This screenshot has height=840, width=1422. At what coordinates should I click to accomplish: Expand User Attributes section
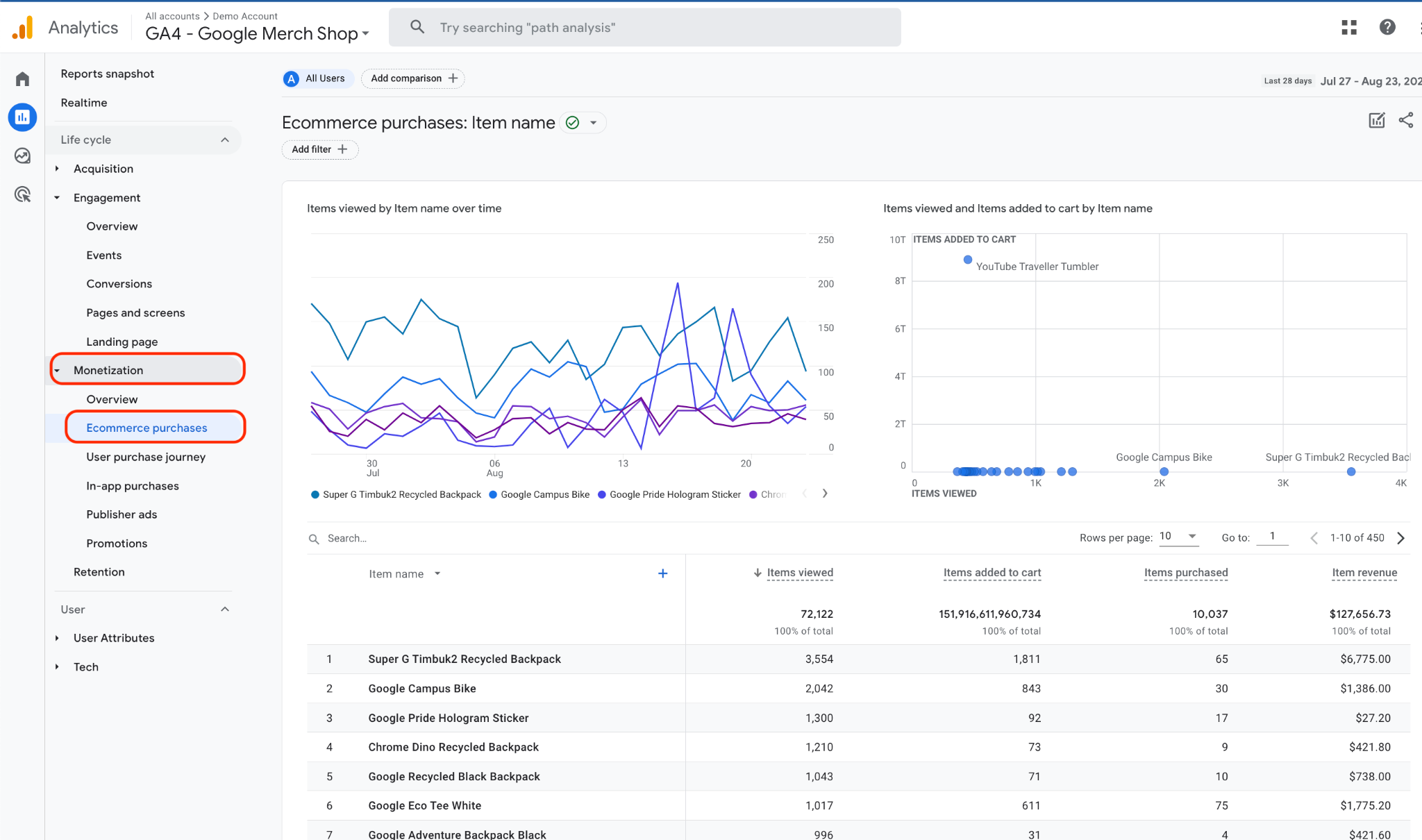[x=57, y=638]
